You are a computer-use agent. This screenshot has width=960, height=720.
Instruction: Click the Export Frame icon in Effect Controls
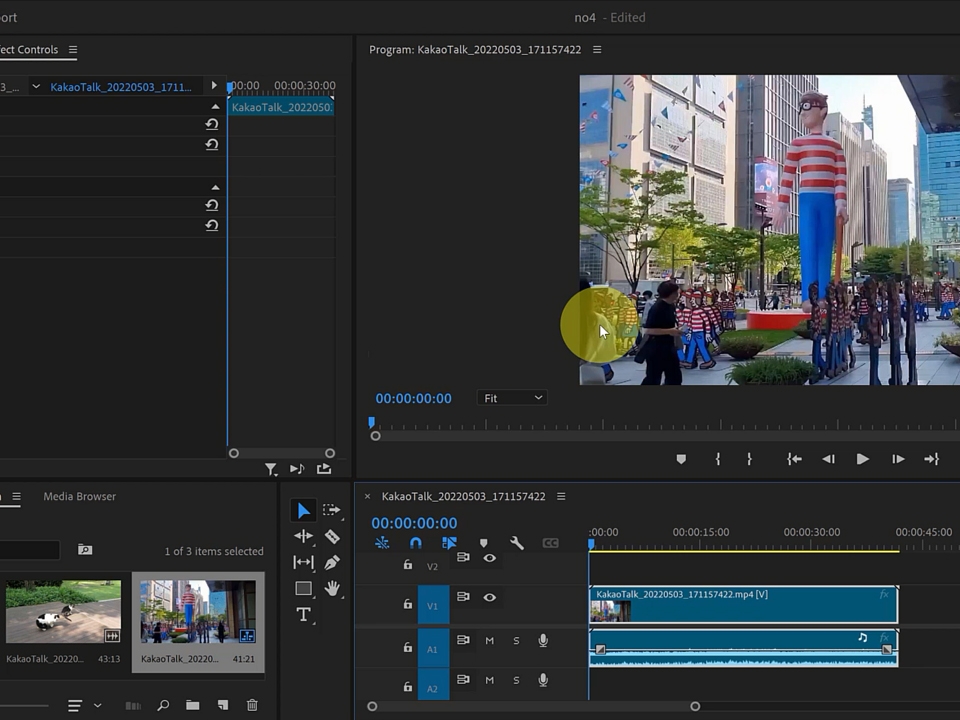click(x=324, y=469)
